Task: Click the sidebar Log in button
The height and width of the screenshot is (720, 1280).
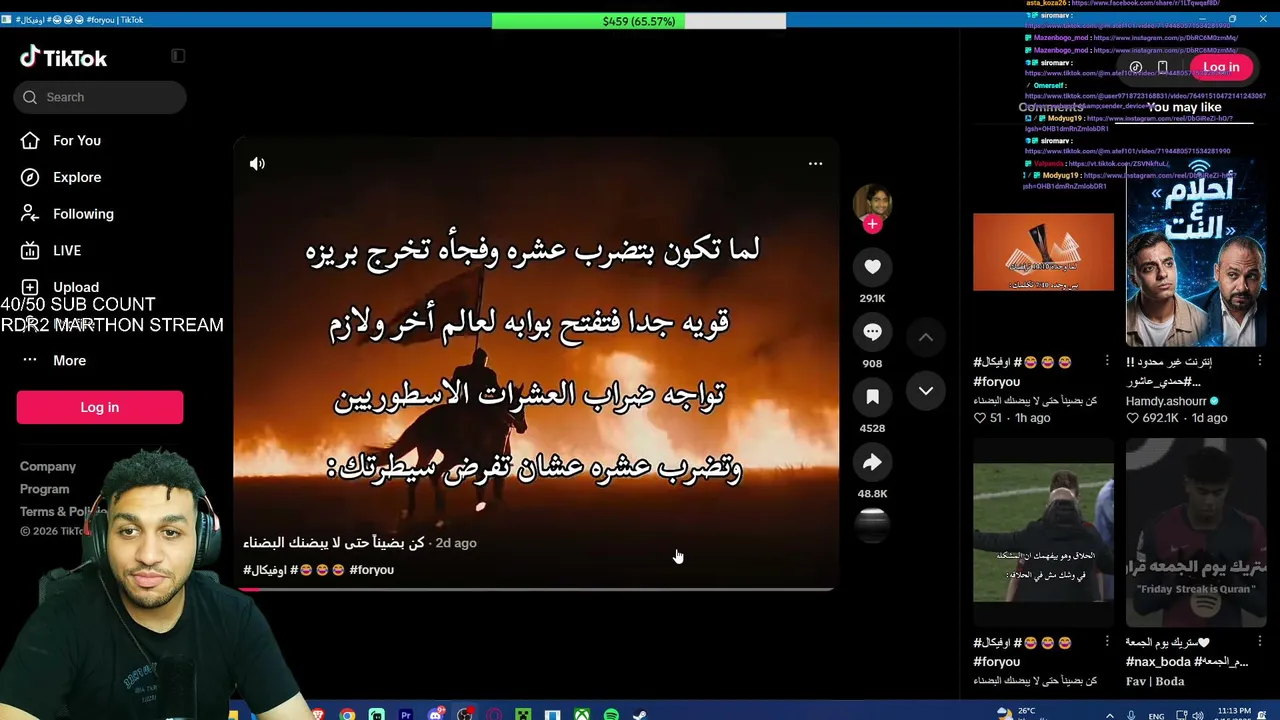Action: pyautogui.click(x=100, y=407)
